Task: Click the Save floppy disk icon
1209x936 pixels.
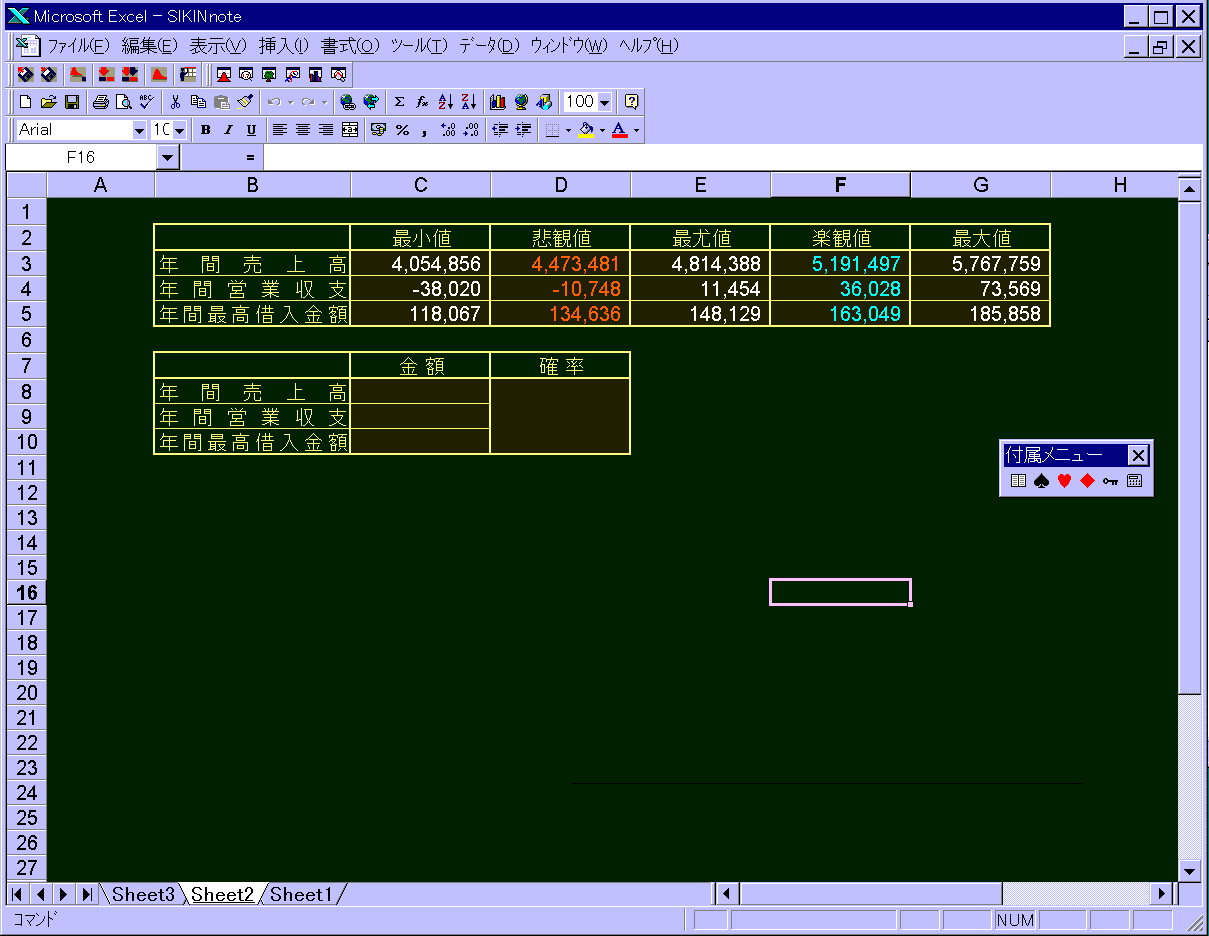Action: 72,102
